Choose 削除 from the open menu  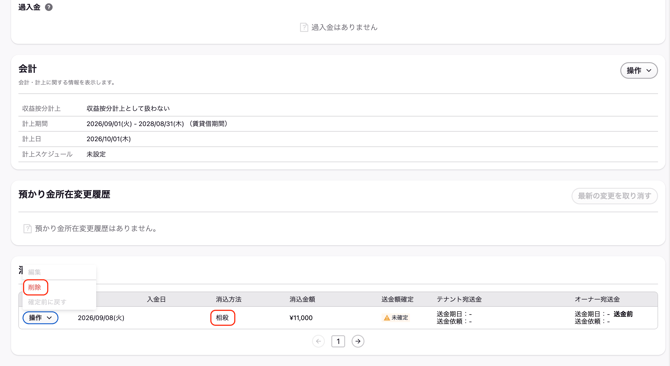click(x=35, y=287)
